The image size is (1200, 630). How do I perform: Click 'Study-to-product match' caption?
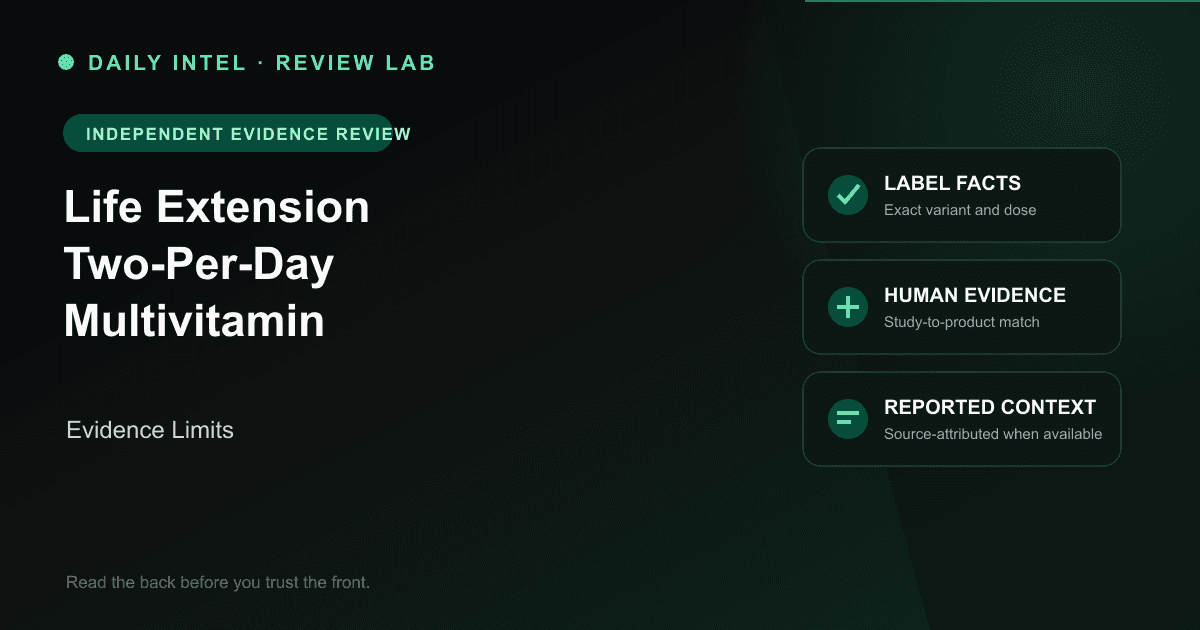click(962, 322)
